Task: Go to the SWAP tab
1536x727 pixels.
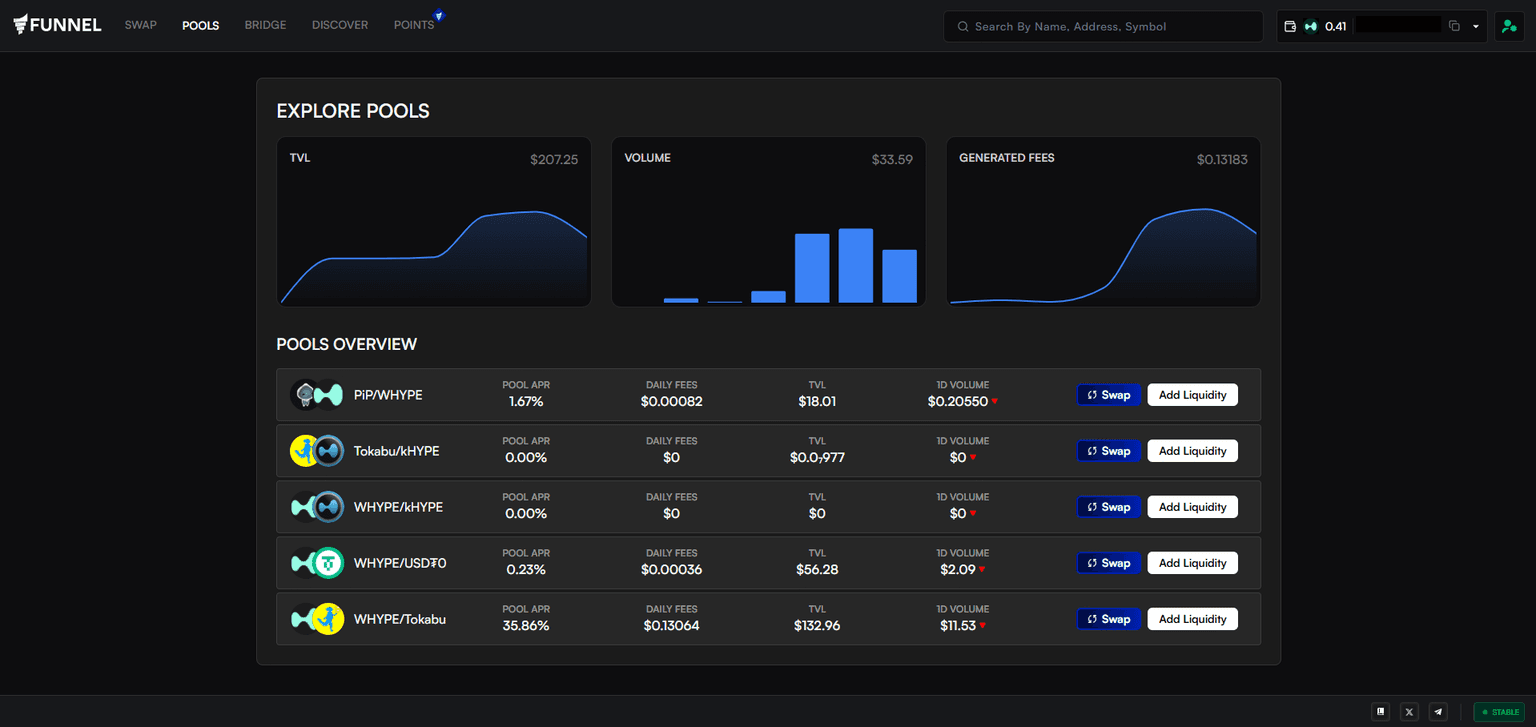Action: tap(140, 25)
